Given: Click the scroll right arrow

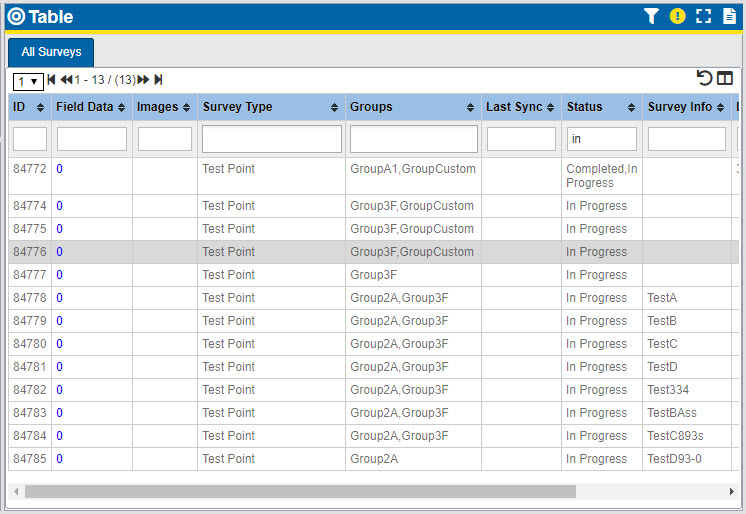Looking at the screenshot, I should point(732,491).
